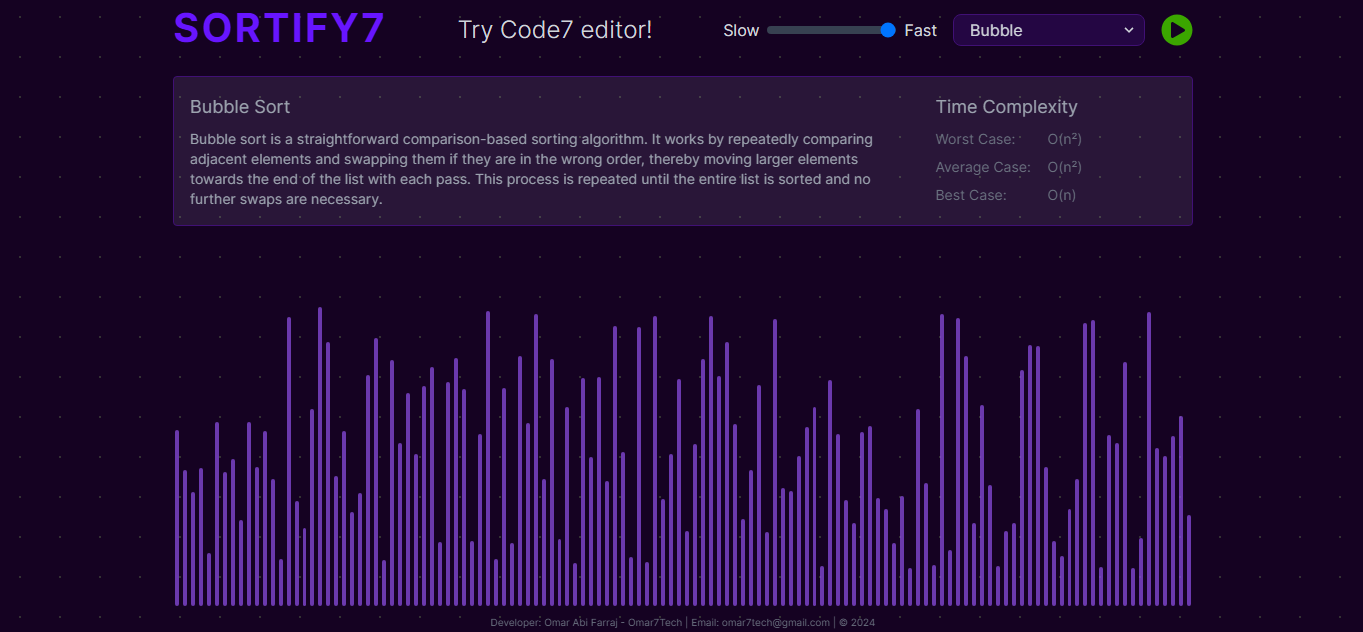Click the Slow speed label
The image size is (1363, 632).
pos(741,30)
